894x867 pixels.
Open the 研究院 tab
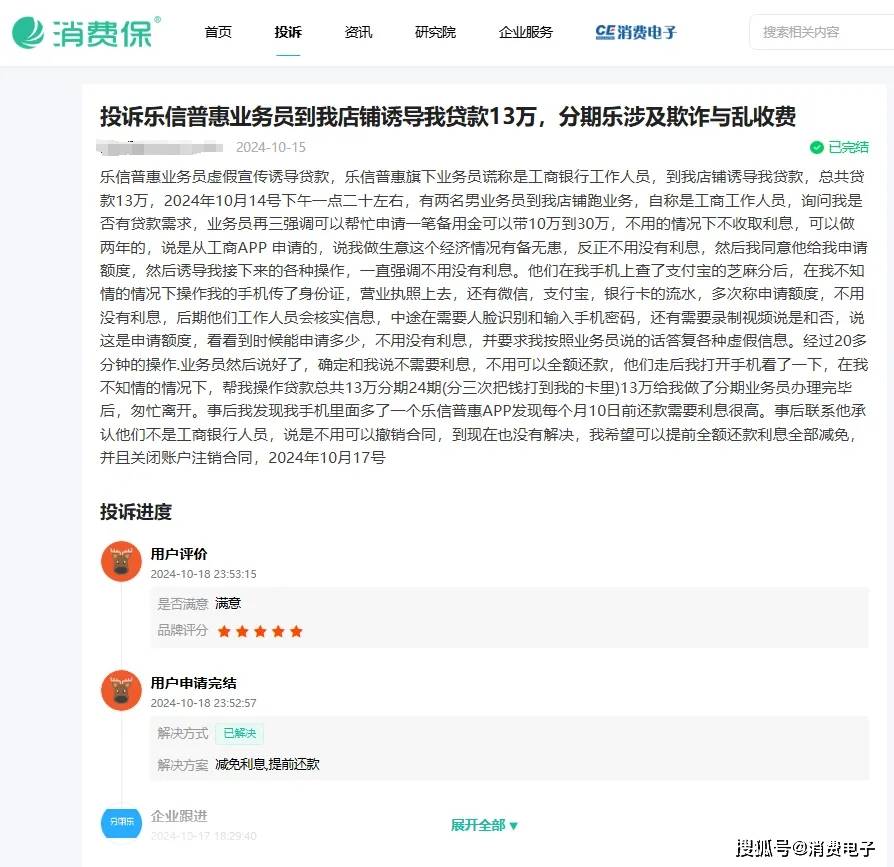pos(434,31)
